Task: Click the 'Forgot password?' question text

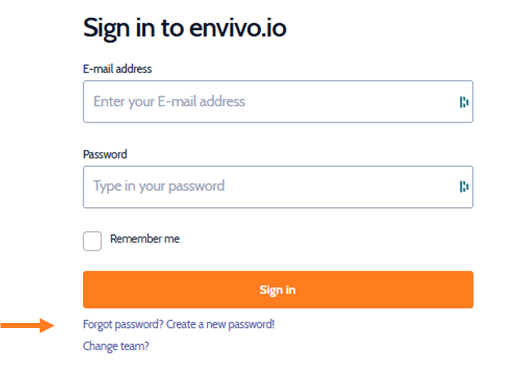Action: (123, 325)
